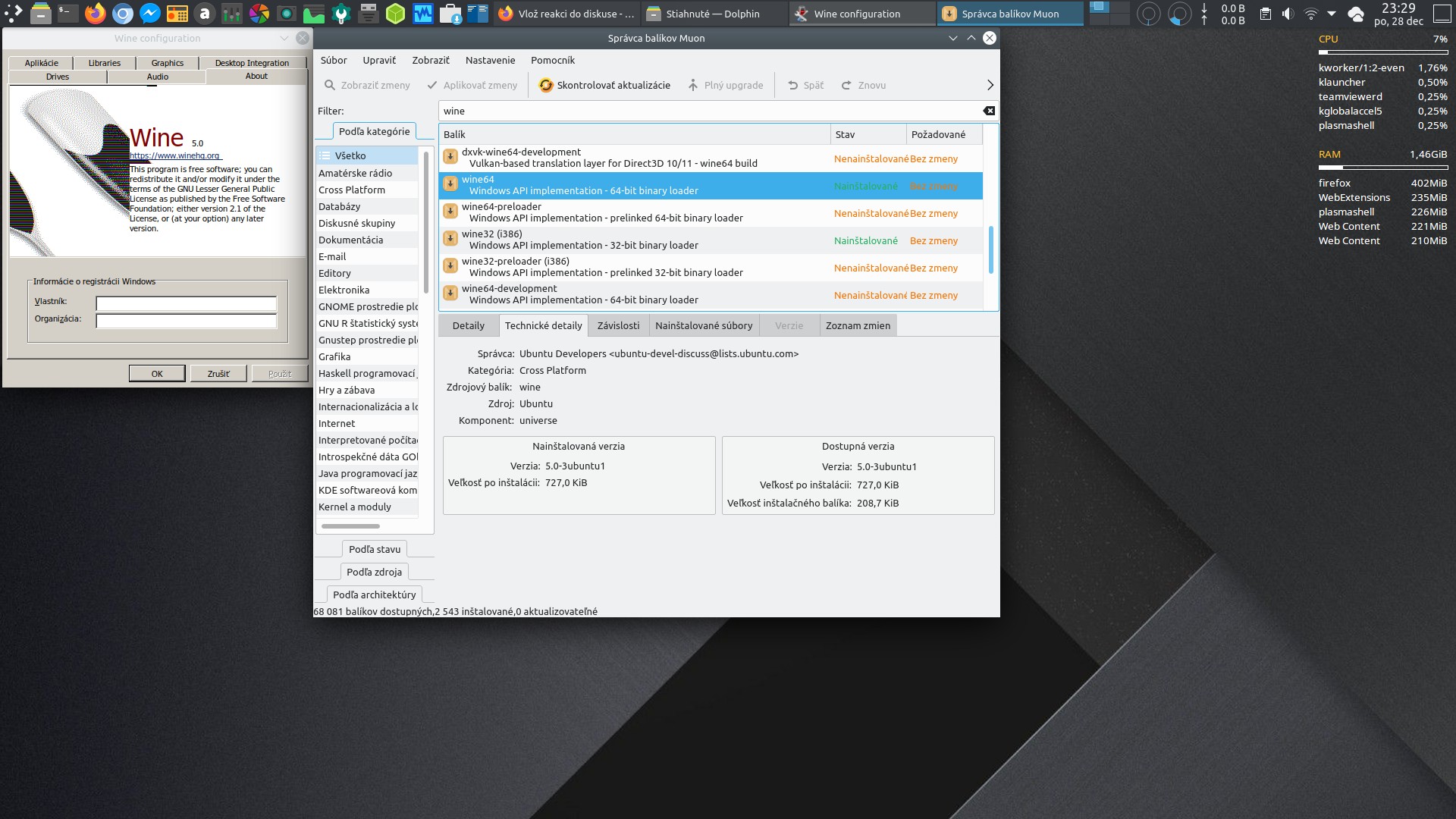1456x819 pixels.
Task: Click the Znovu redo button
Action: coord(864,85)
